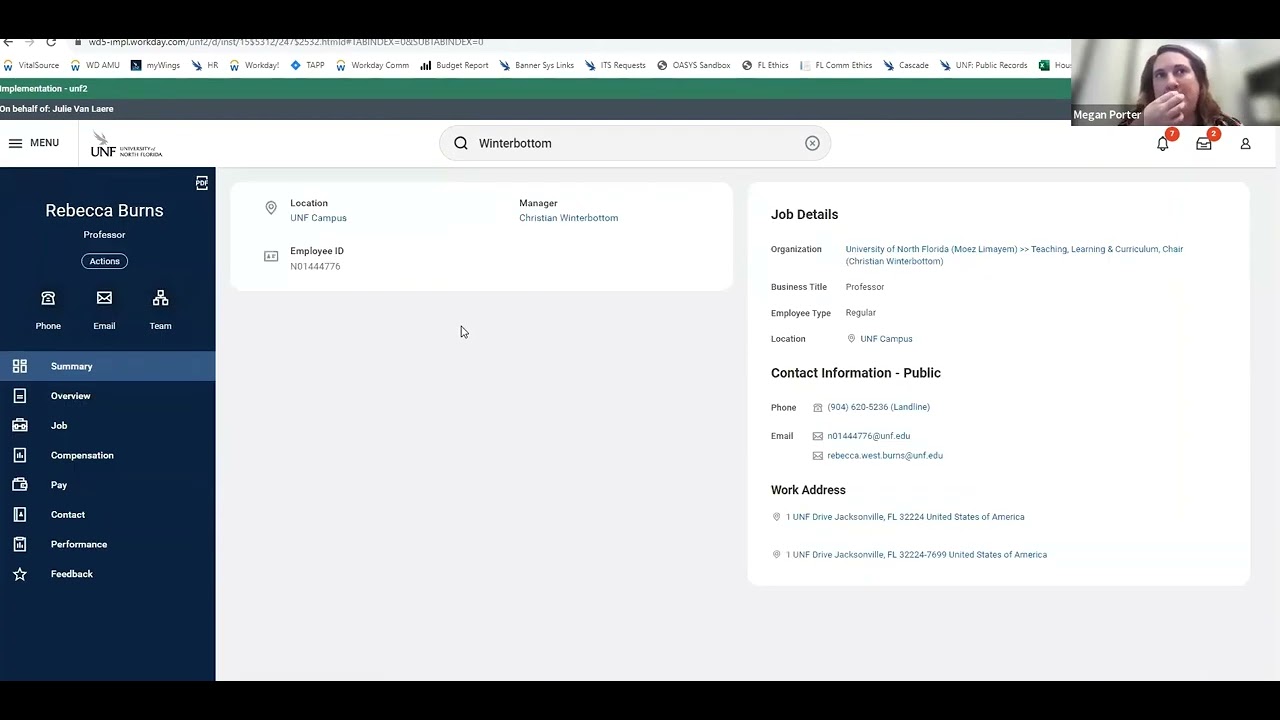This screenshot has height=720, width=1280.
Task: Click the email n01444776@unf.edu
Action: [868, 436]
